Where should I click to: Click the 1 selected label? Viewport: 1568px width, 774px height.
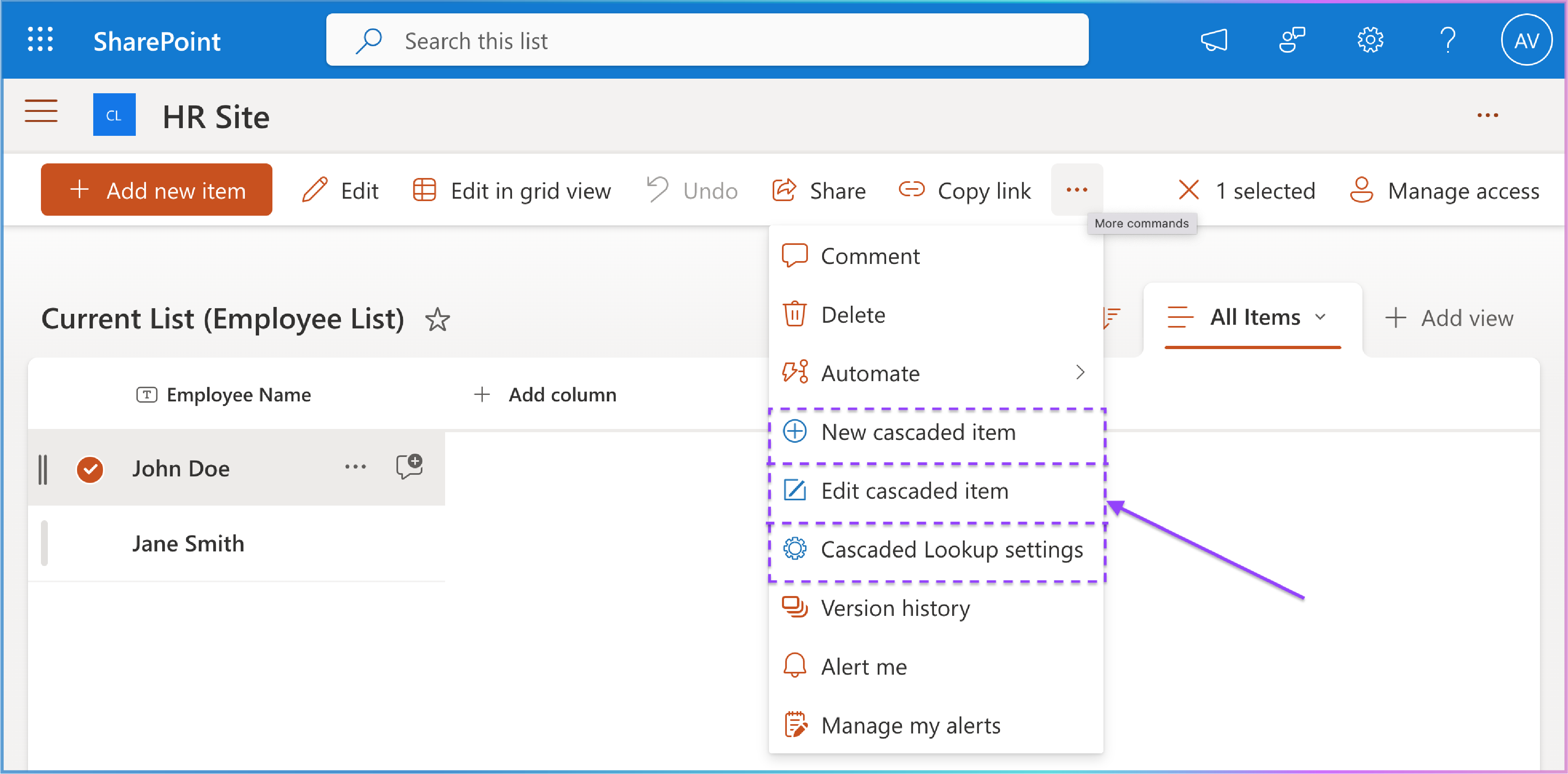click(1266, 191)
